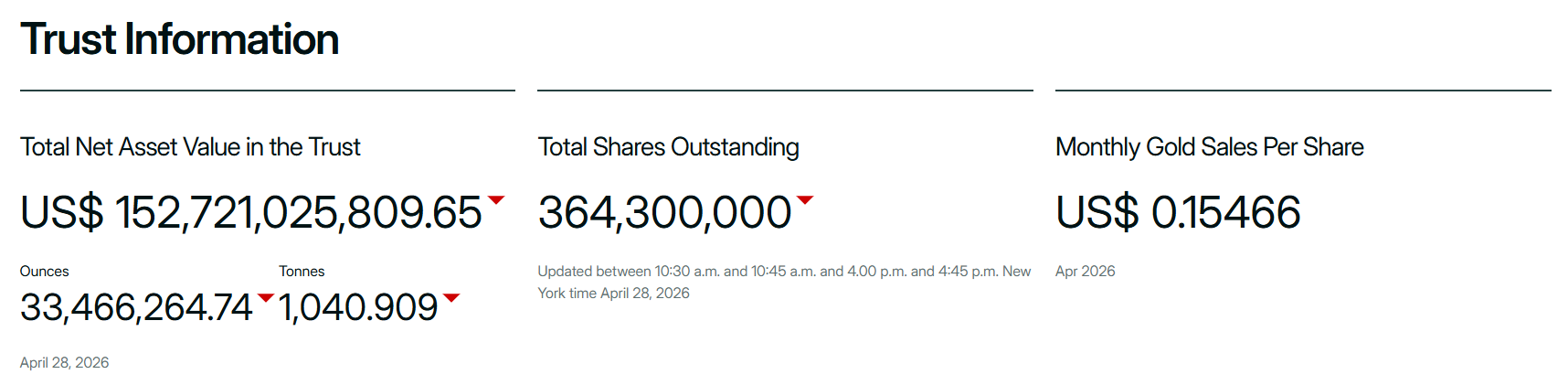
Task: Select the US$ 0.15466 value
Action: coord(1178,212)
